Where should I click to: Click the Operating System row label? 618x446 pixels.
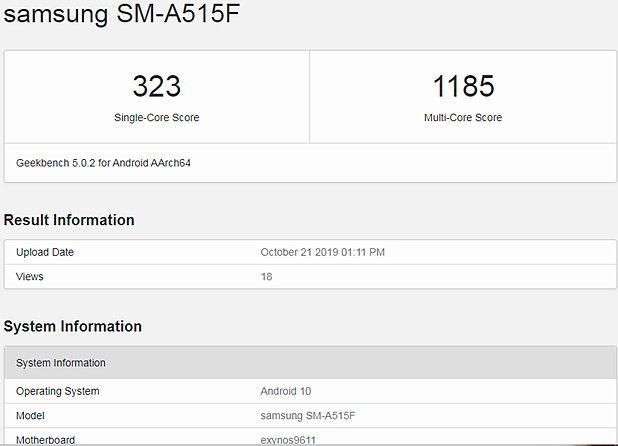pos(58,391)
